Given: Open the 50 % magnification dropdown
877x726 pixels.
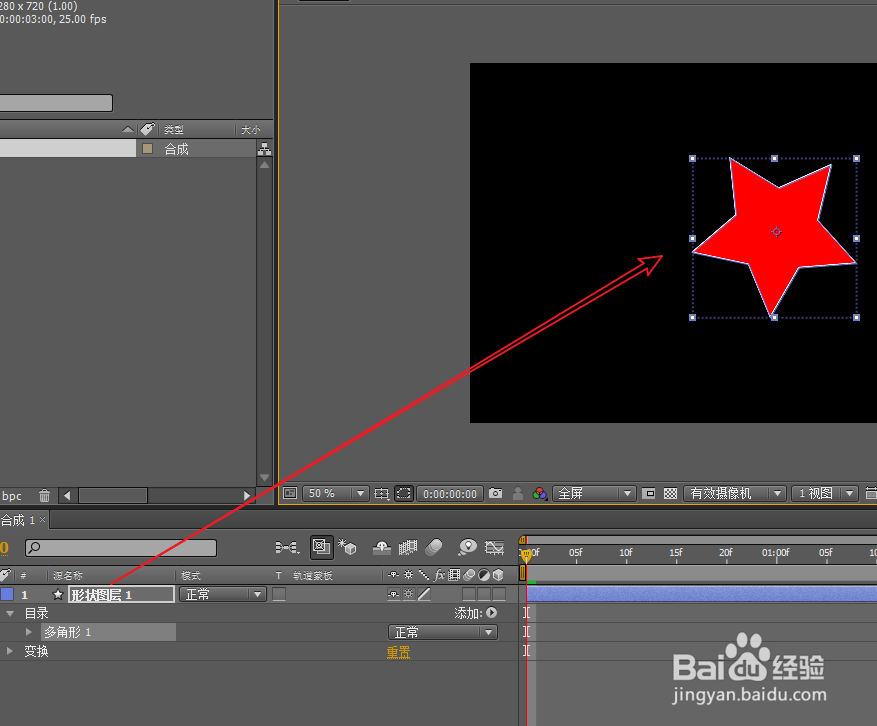Looking at the screenshot, I should [x=335, y=493].
